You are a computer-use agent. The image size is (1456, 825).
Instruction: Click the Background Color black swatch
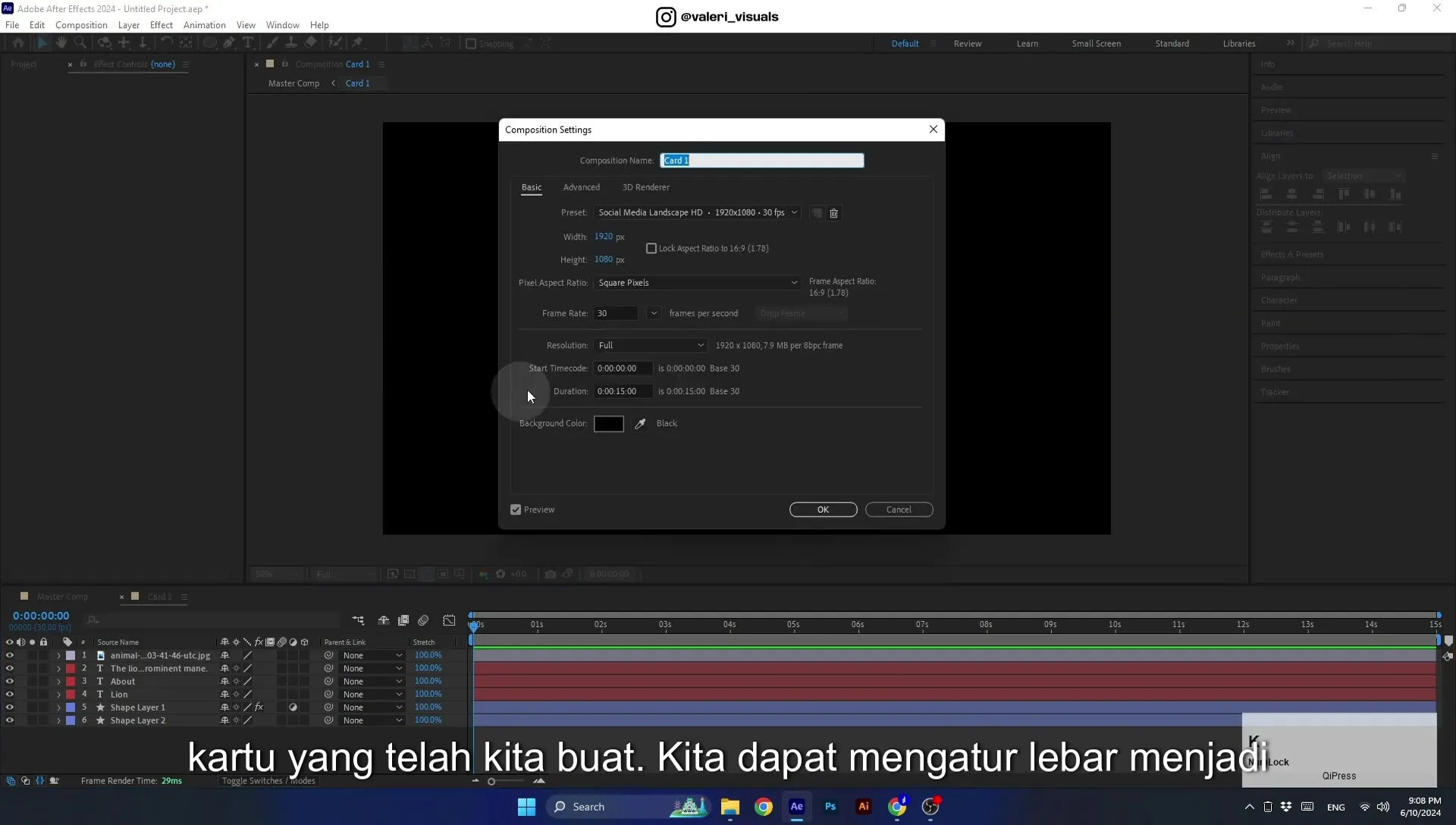coord(609,424)
